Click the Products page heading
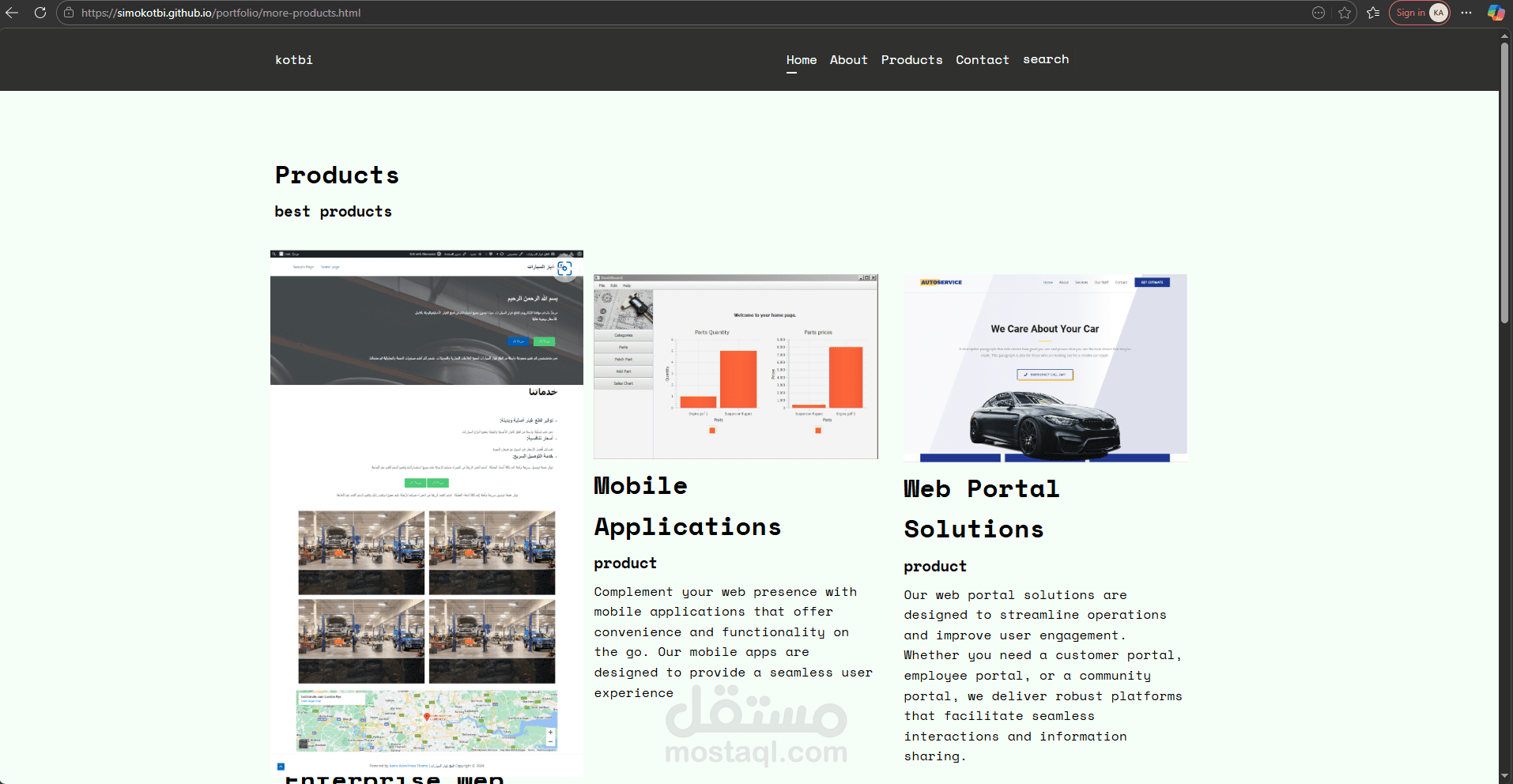This screenshot has width=1513, height=784. click(337, 175)
